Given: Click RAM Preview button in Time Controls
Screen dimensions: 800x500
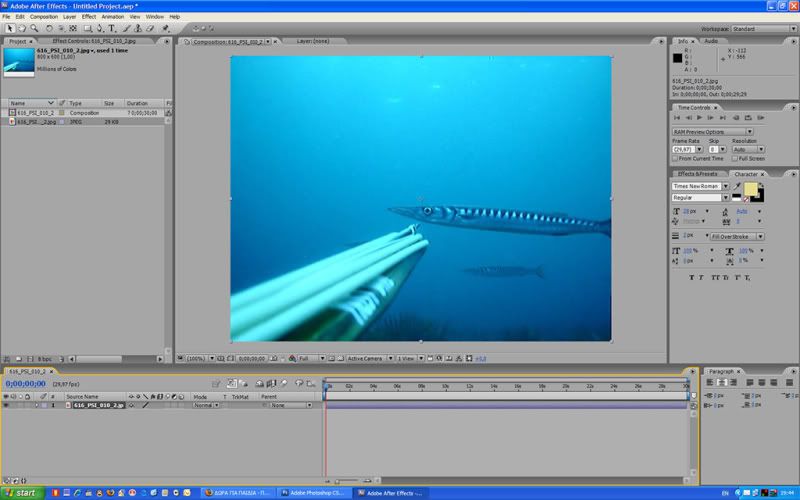Looking at the screenshot, I should pos(760,118).
